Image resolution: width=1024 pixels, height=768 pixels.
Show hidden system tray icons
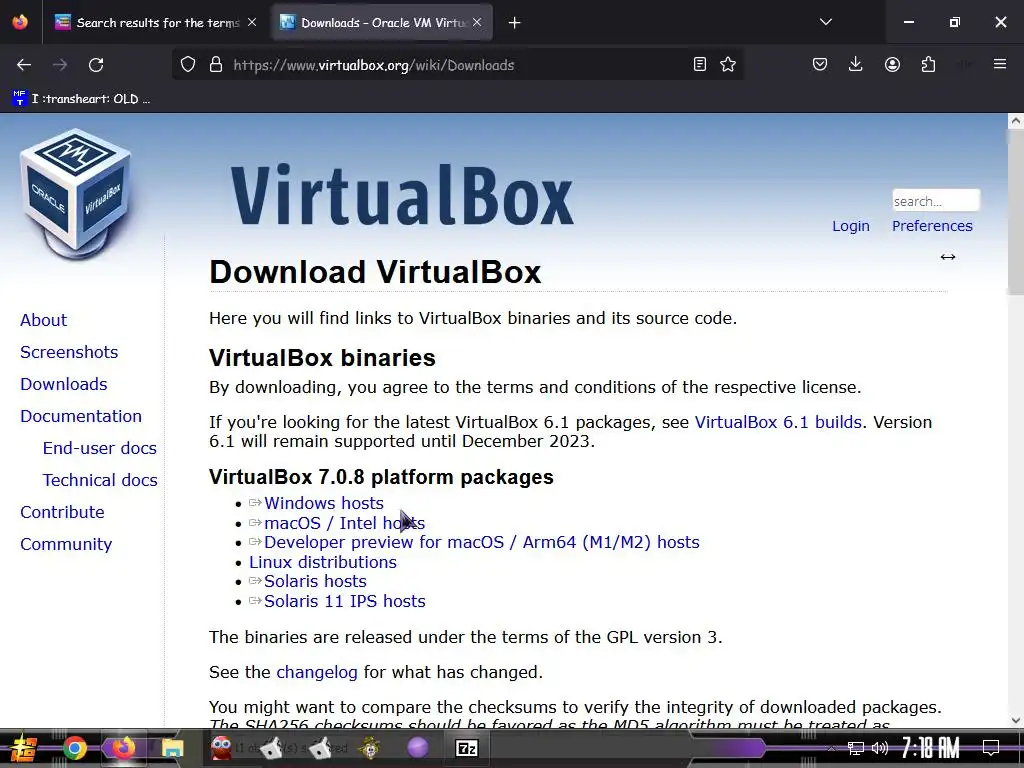coord(831,748)
